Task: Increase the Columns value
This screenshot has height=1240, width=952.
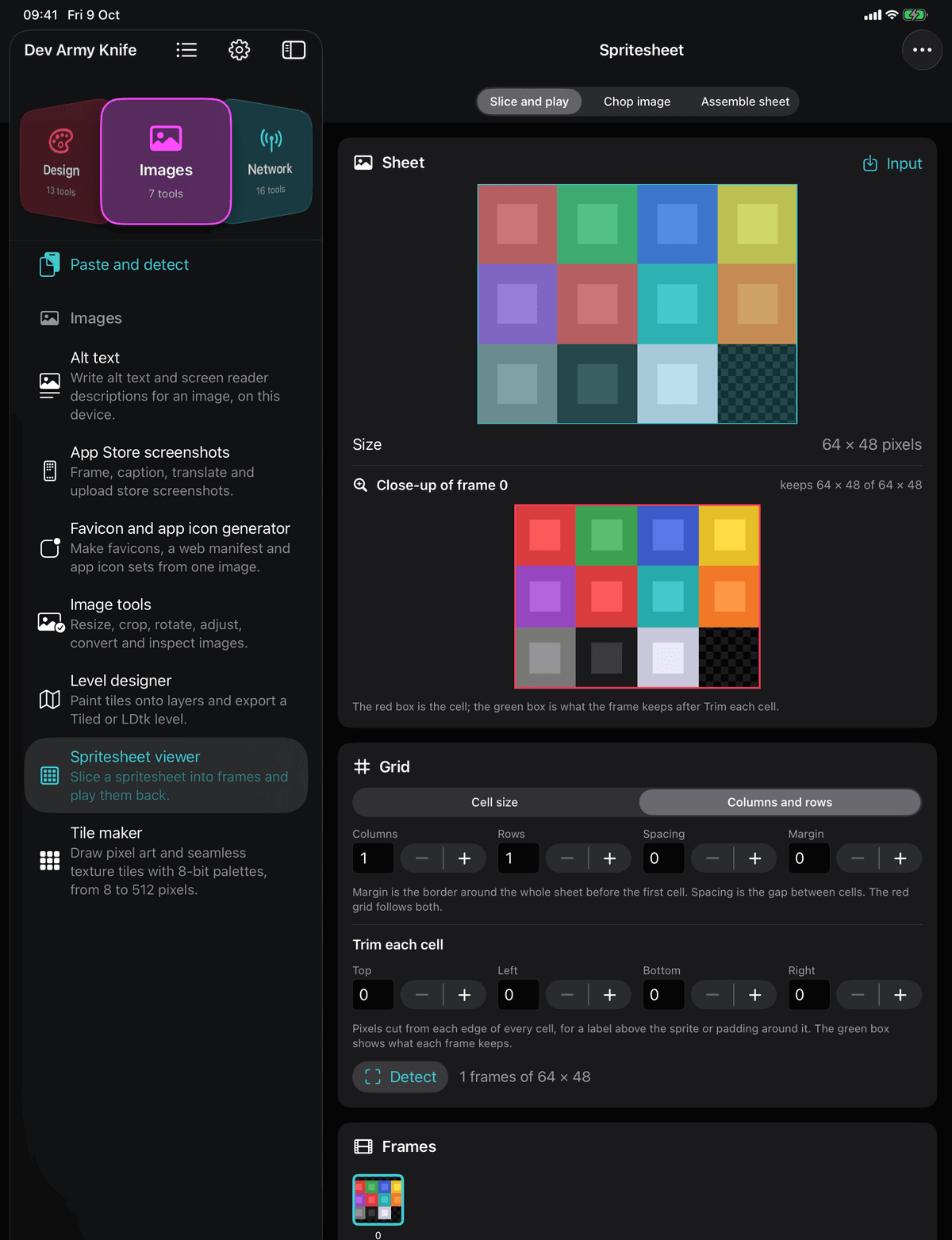Action: pyautogui.click(x=465, y=858)
